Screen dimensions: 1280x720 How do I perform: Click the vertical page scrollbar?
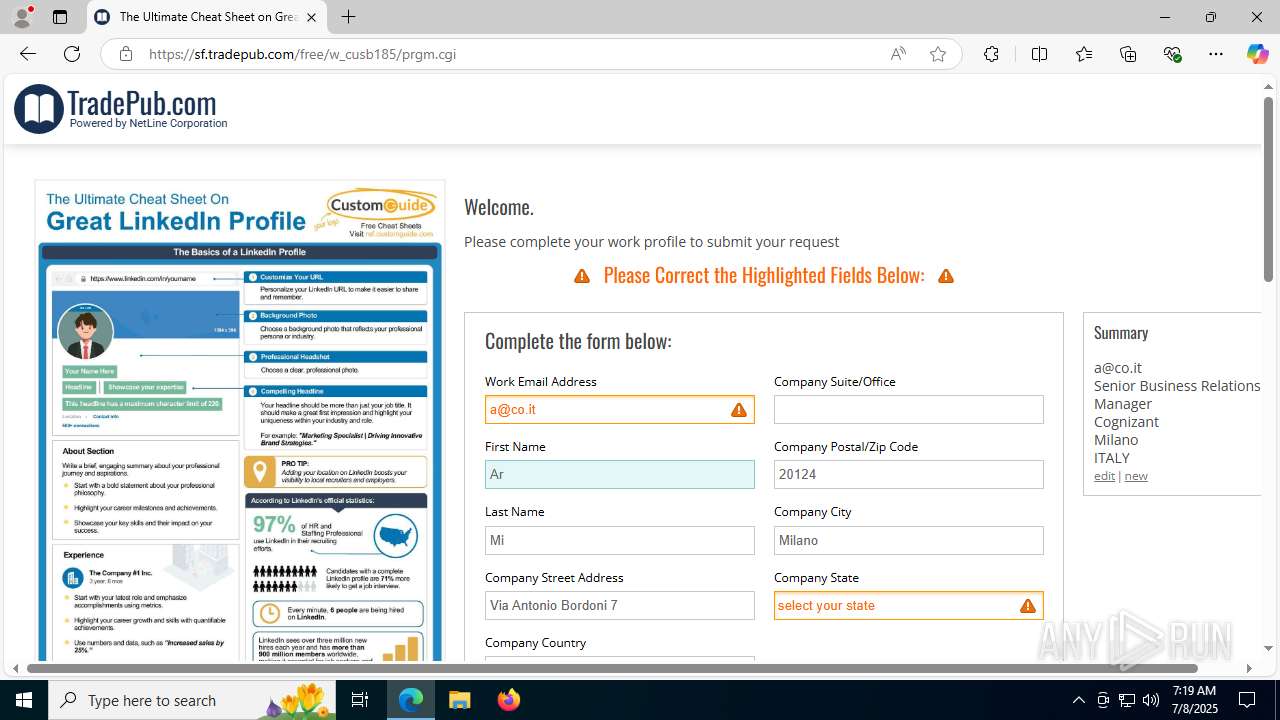[x=1268, y=188]
